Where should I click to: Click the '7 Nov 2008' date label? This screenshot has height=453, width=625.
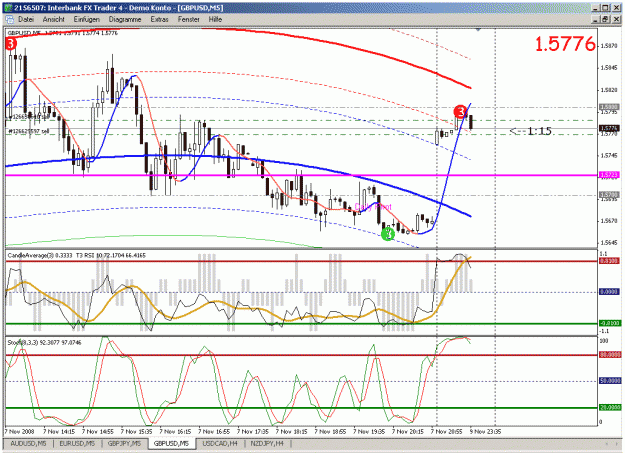(20, 431)
